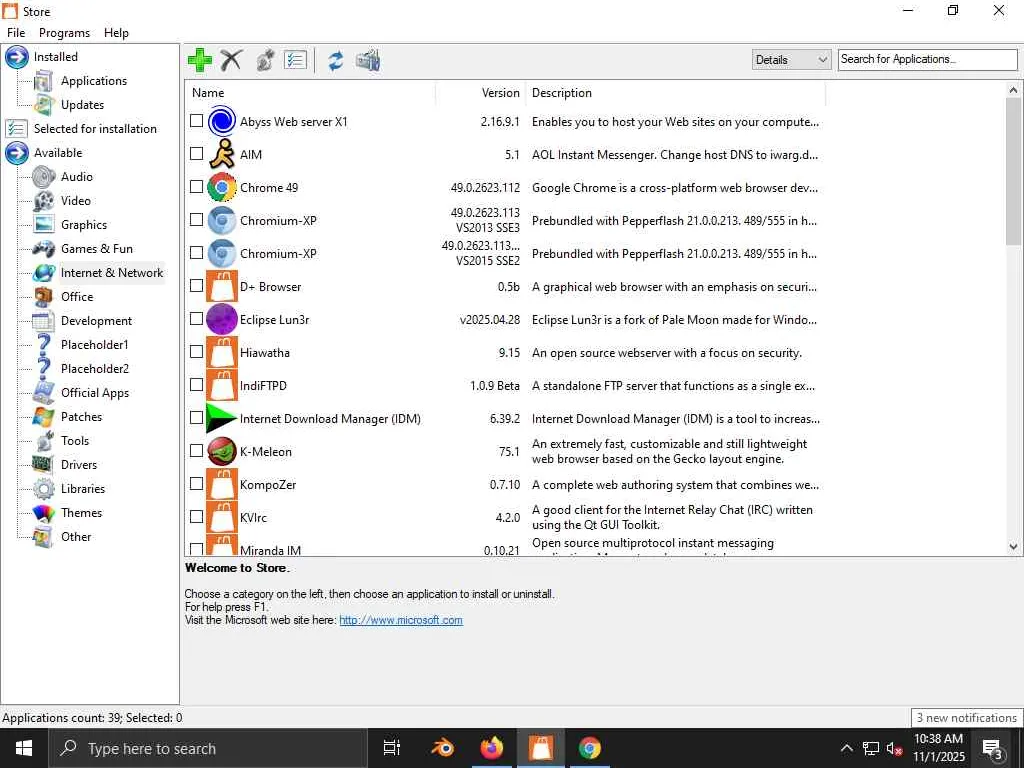Click the application list vertical scrollbar thumb
This screenshot has width=1024, height=768.
(x=1013, y=171)
